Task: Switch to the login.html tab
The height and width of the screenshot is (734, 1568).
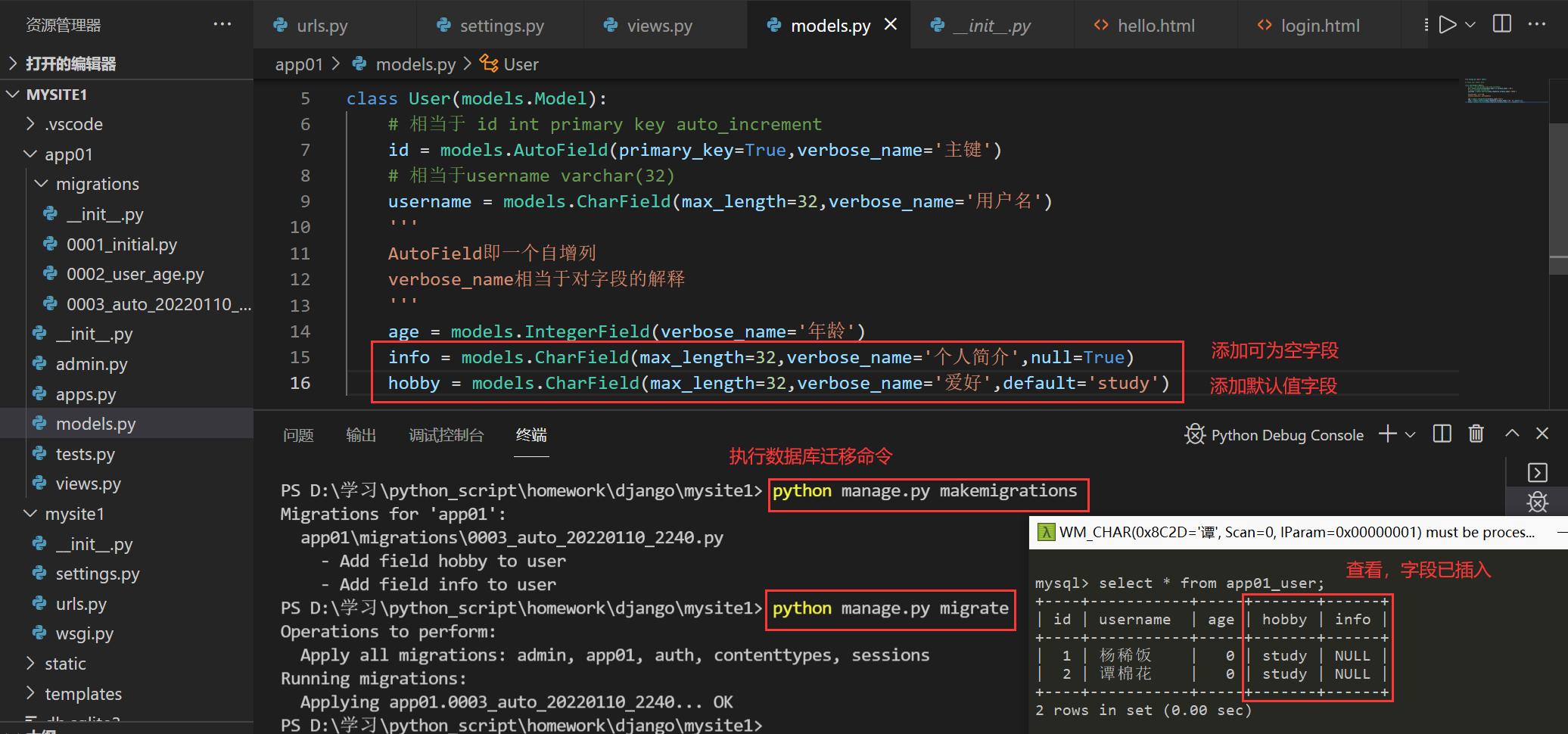Action: [x=1319, y=25]
